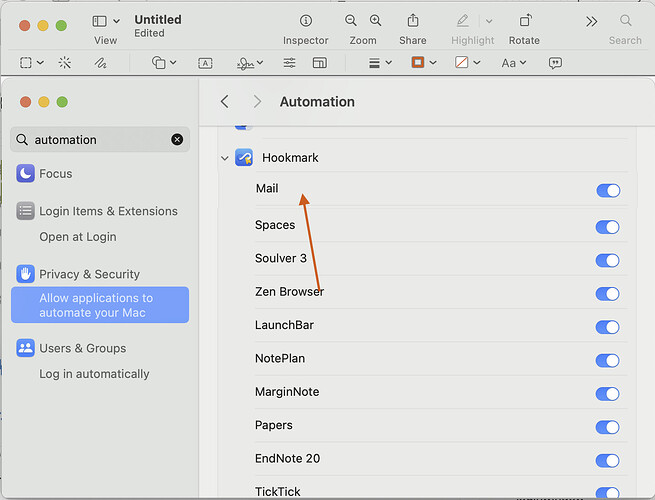Click the rectangular Selection tool icon

pos(25,63)
